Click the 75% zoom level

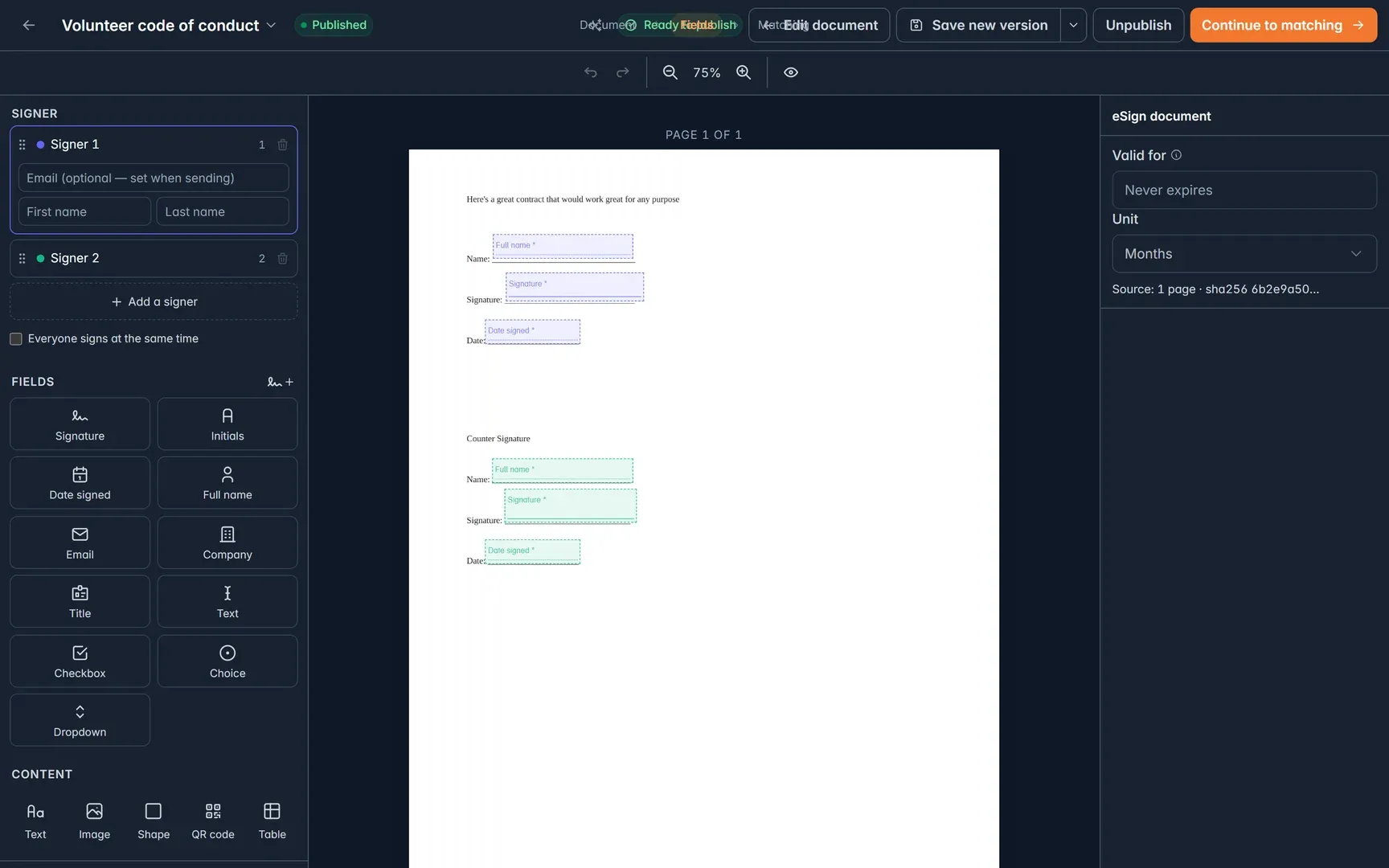(707, 72)
